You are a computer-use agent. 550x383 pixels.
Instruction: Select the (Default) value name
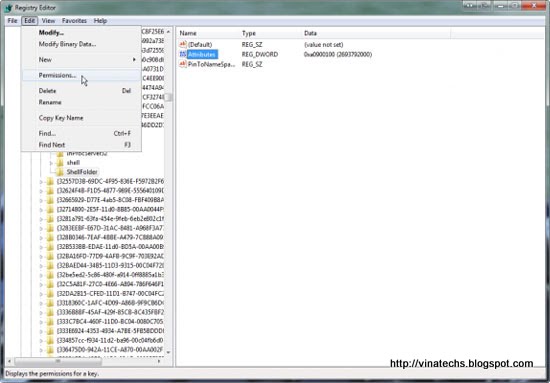pyautogui.click(x=200, y=45)
